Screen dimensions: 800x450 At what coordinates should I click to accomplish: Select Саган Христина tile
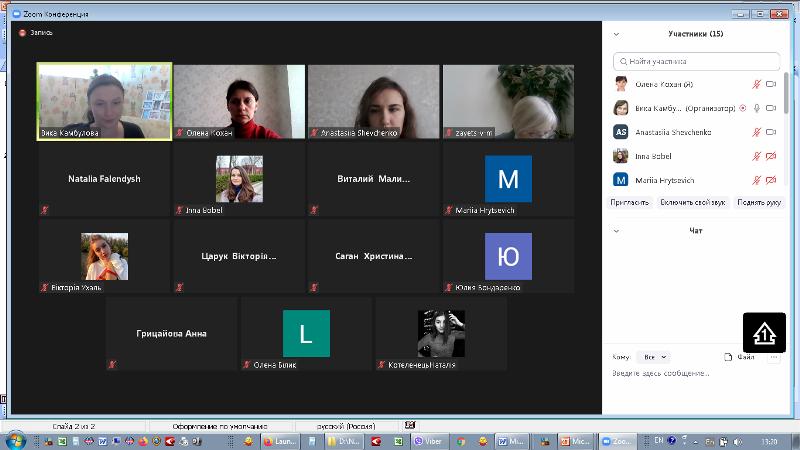pyautogui.click(x=373, y=256)
